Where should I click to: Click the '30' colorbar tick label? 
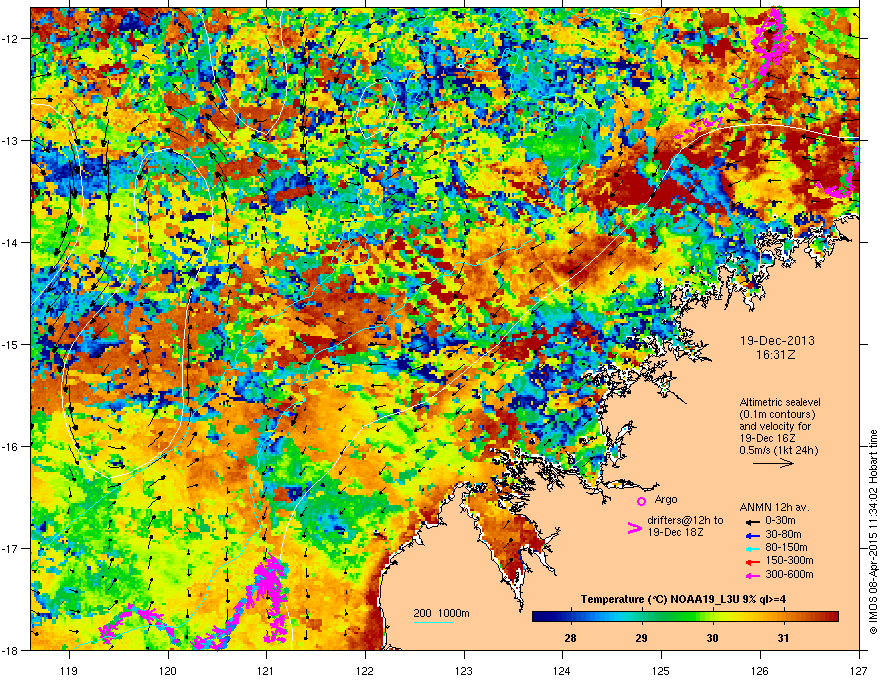[712, 638]
